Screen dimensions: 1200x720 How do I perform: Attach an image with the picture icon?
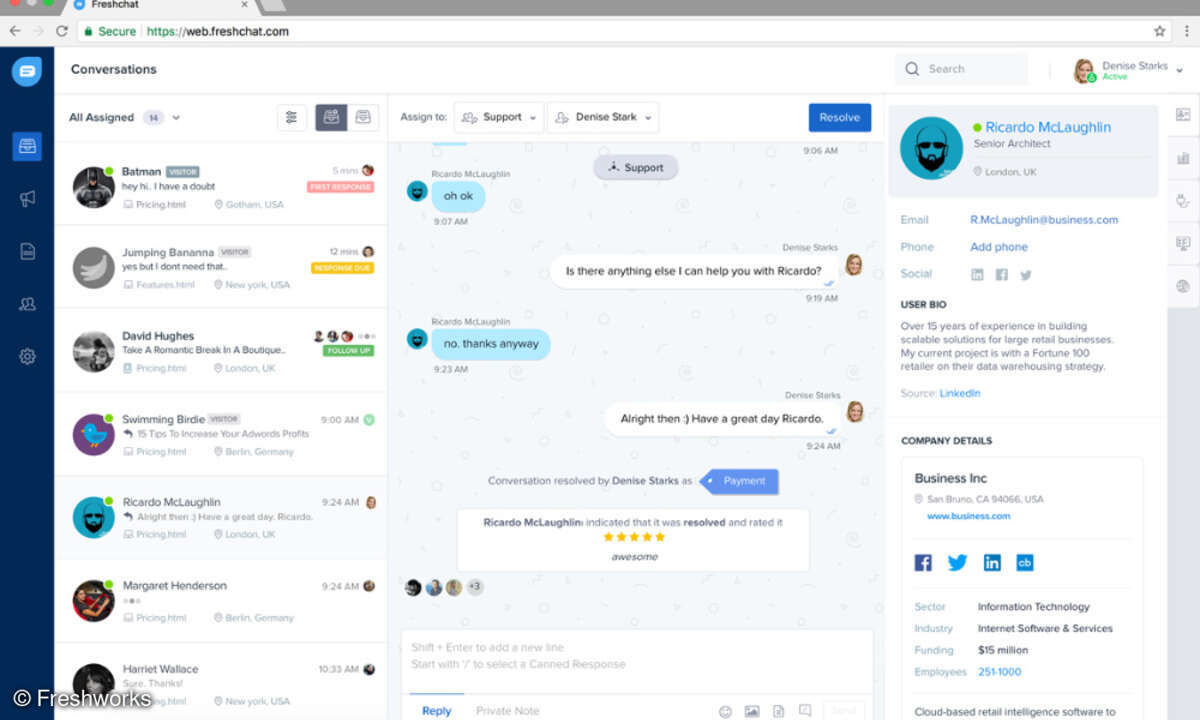tap(752, 711)
